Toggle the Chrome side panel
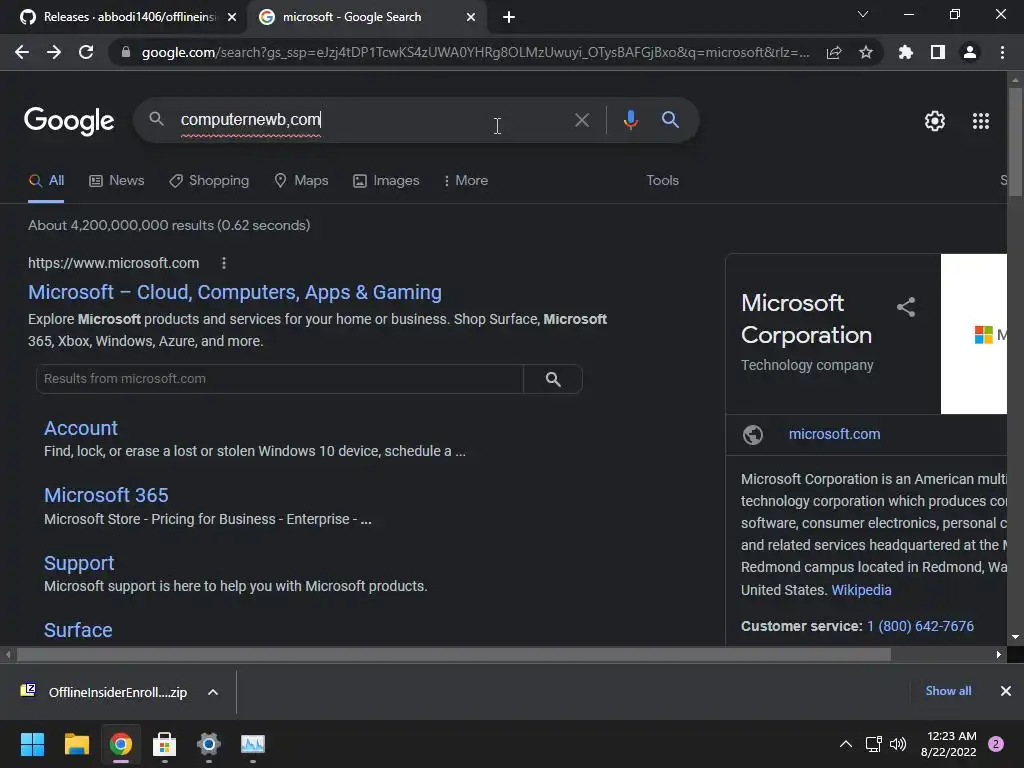The width and height of the screenshot is (1024, 768). pyautogui.click(x=938, y=52)
